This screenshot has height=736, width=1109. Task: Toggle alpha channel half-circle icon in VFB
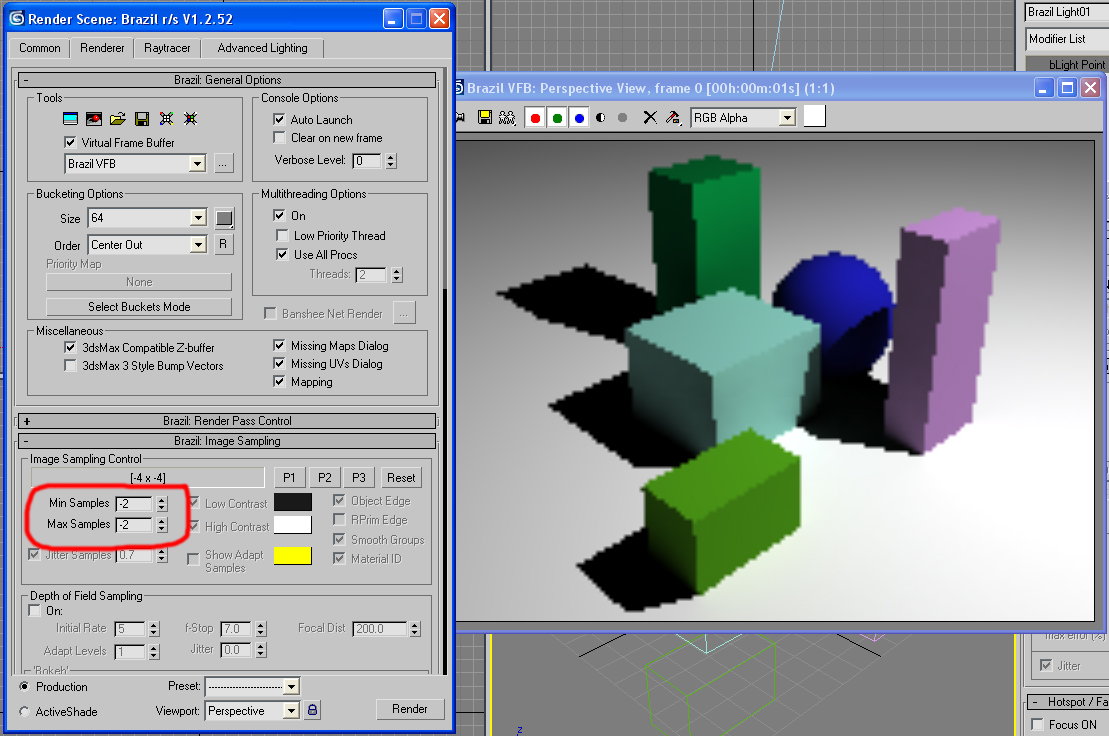click(x=600, y=118)
